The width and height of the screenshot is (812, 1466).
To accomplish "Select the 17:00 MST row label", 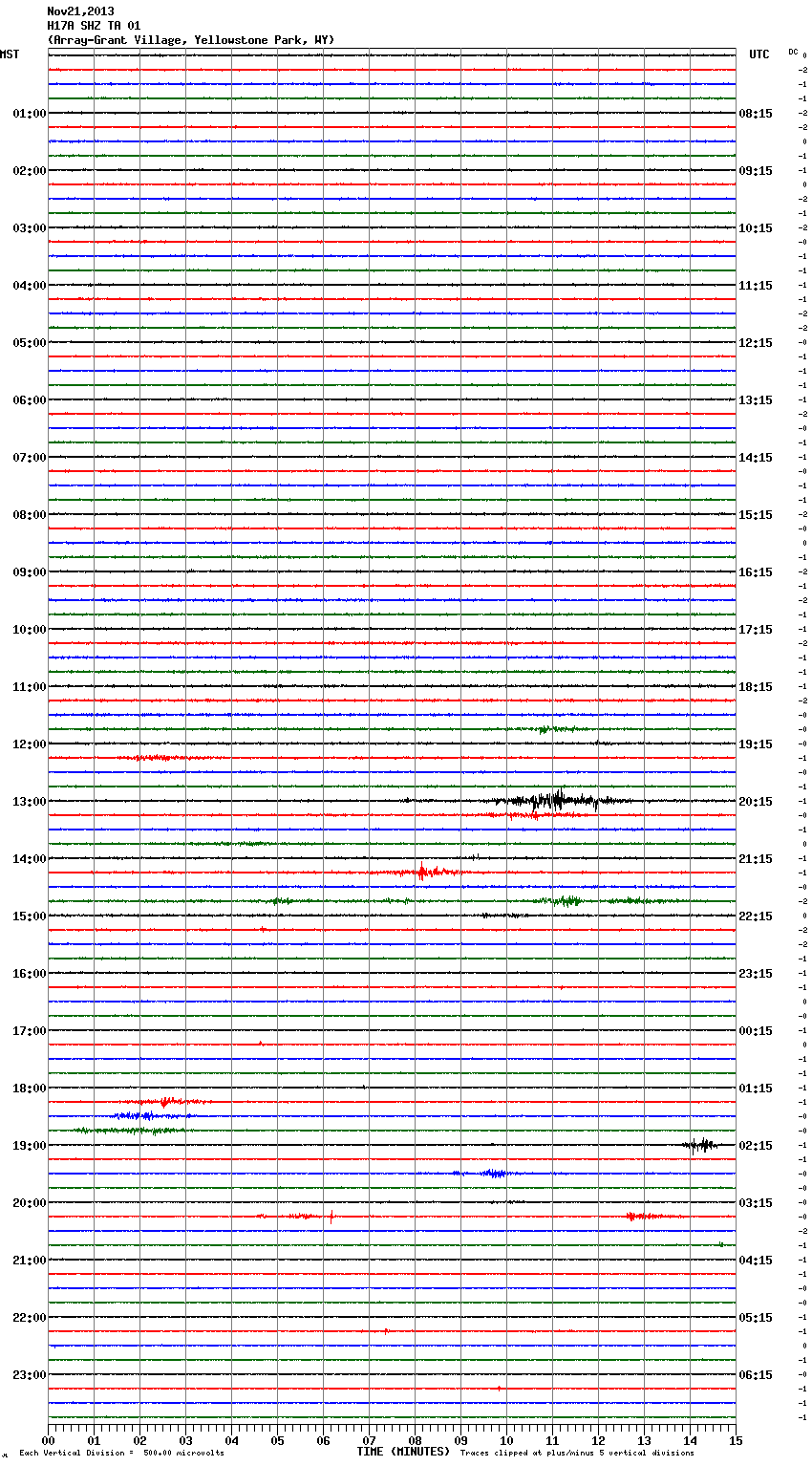I will click(x=29, y=1031).
